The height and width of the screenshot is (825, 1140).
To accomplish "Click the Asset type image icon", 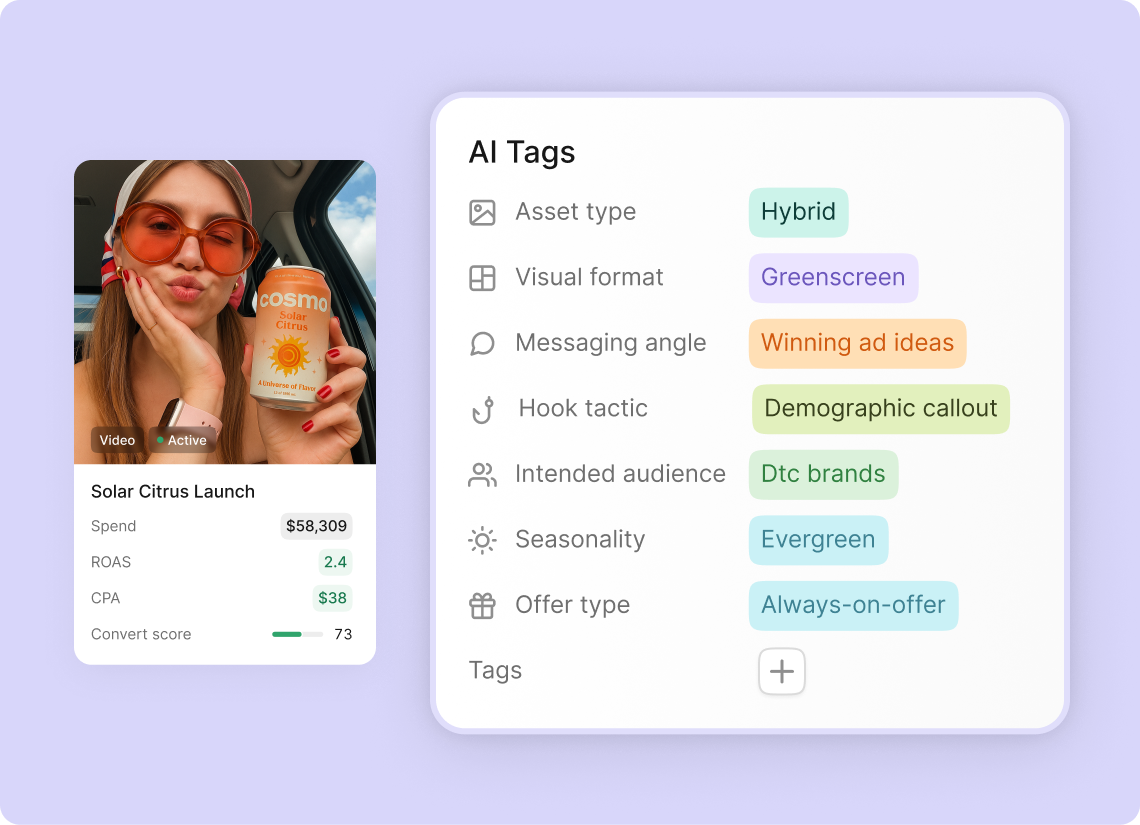I will [x=482, y=212].
